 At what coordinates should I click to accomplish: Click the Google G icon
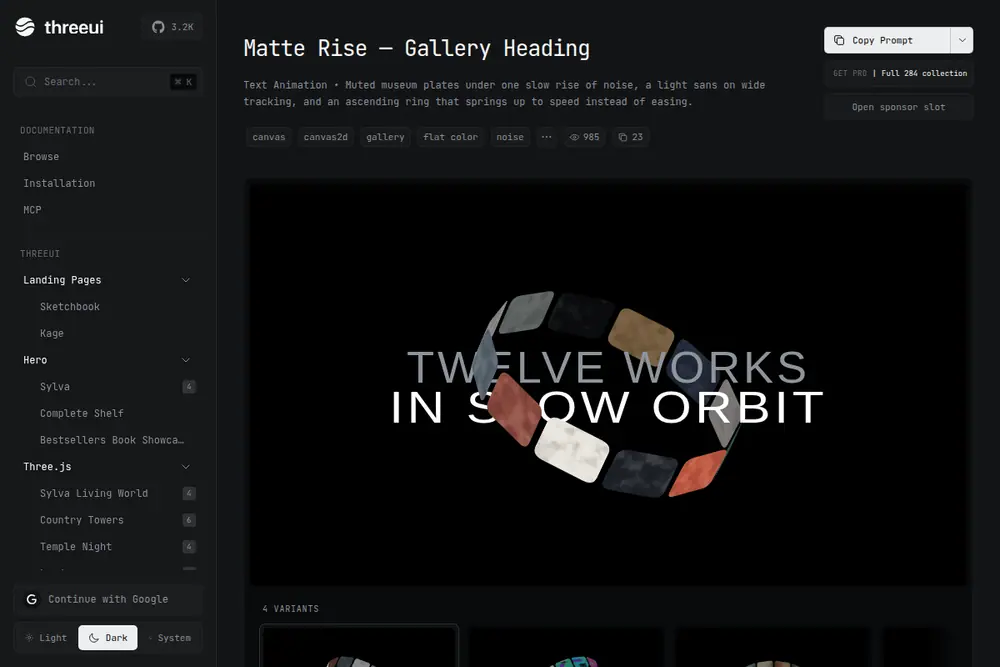coord(31,599)
